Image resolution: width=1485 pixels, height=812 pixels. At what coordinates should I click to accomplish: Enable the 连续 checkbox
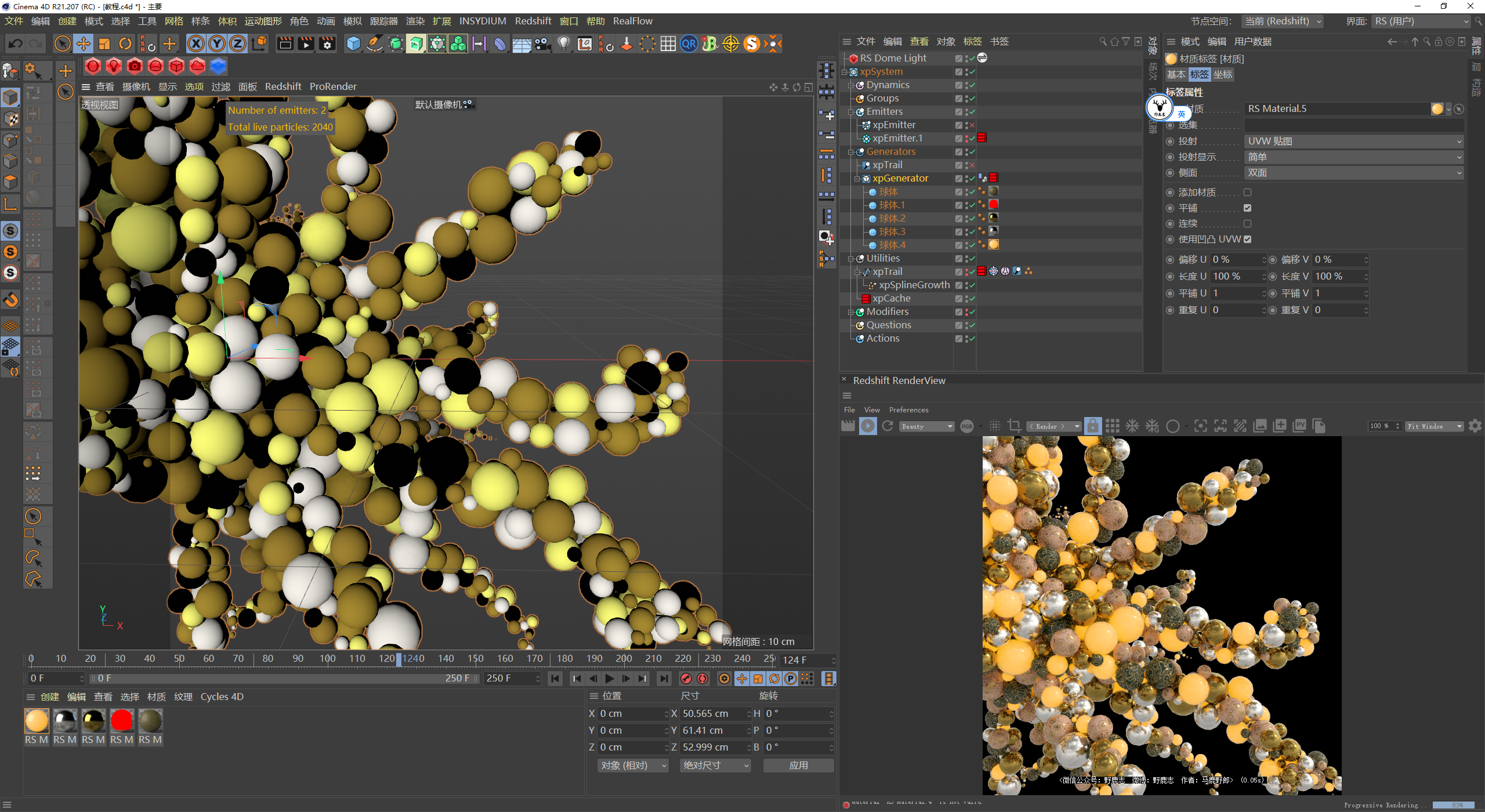pyautogui.click(x=1247, y=223)
